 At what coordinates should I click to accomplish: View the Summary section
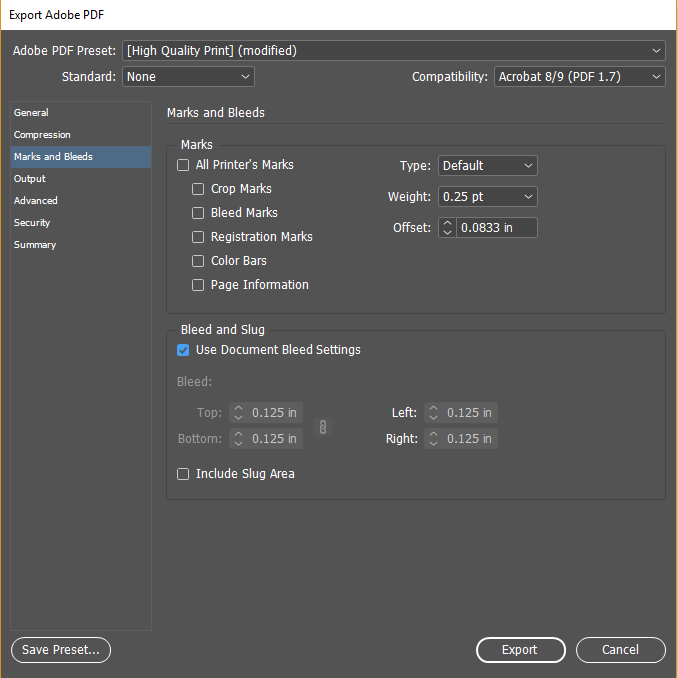81,245
